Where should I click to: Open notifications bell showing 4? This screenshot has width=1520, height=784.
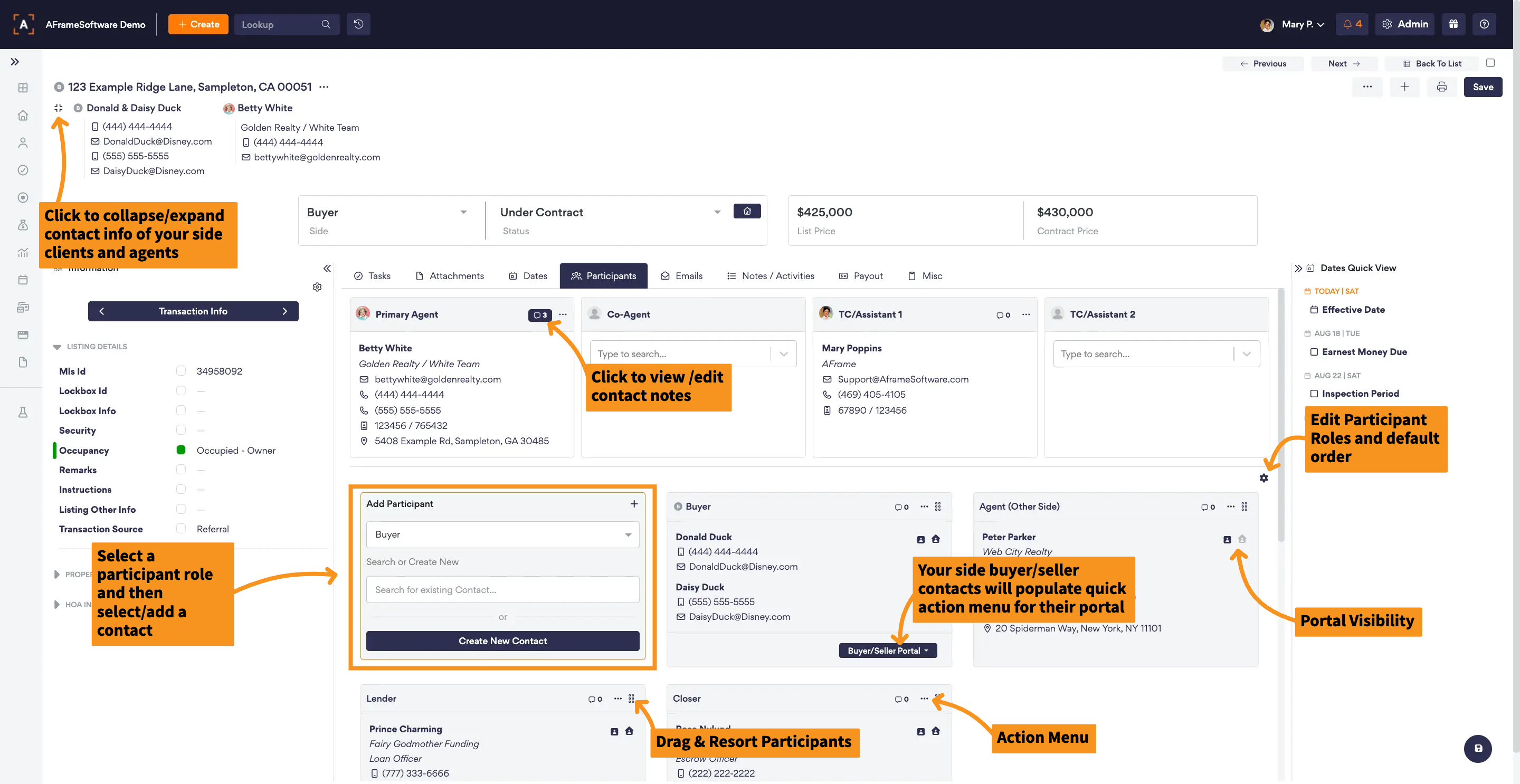(1352, 24)
